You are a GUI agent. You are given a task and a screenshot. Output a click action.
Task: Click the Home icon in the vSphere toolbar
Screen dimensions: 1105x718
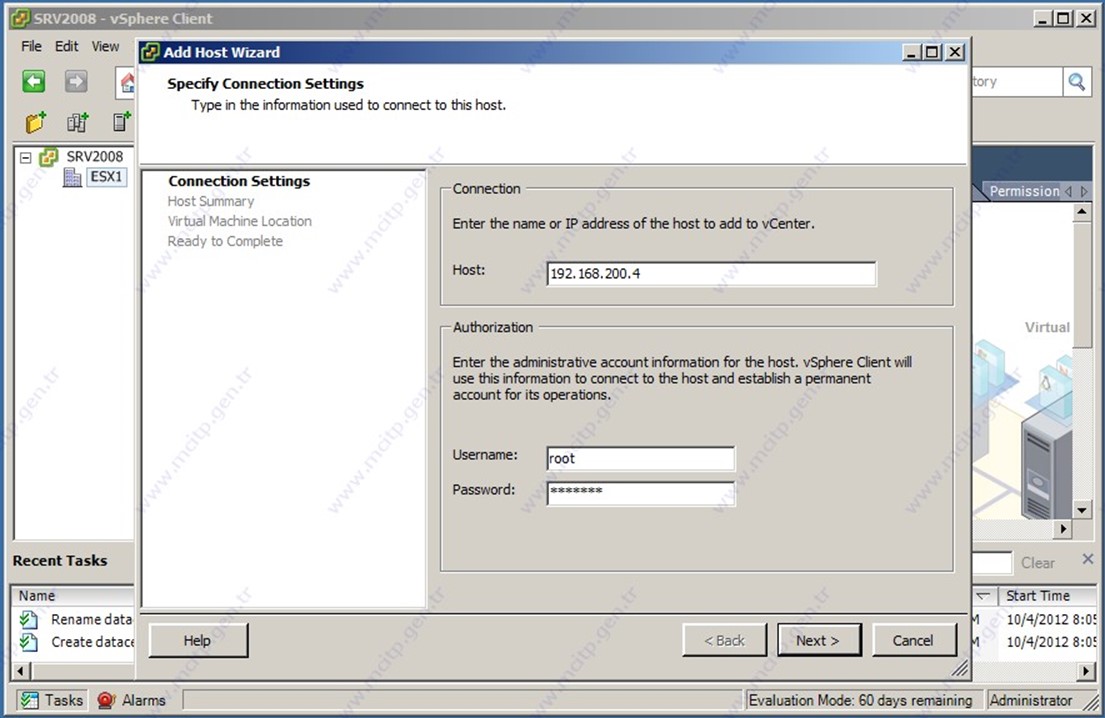point(127,83)
